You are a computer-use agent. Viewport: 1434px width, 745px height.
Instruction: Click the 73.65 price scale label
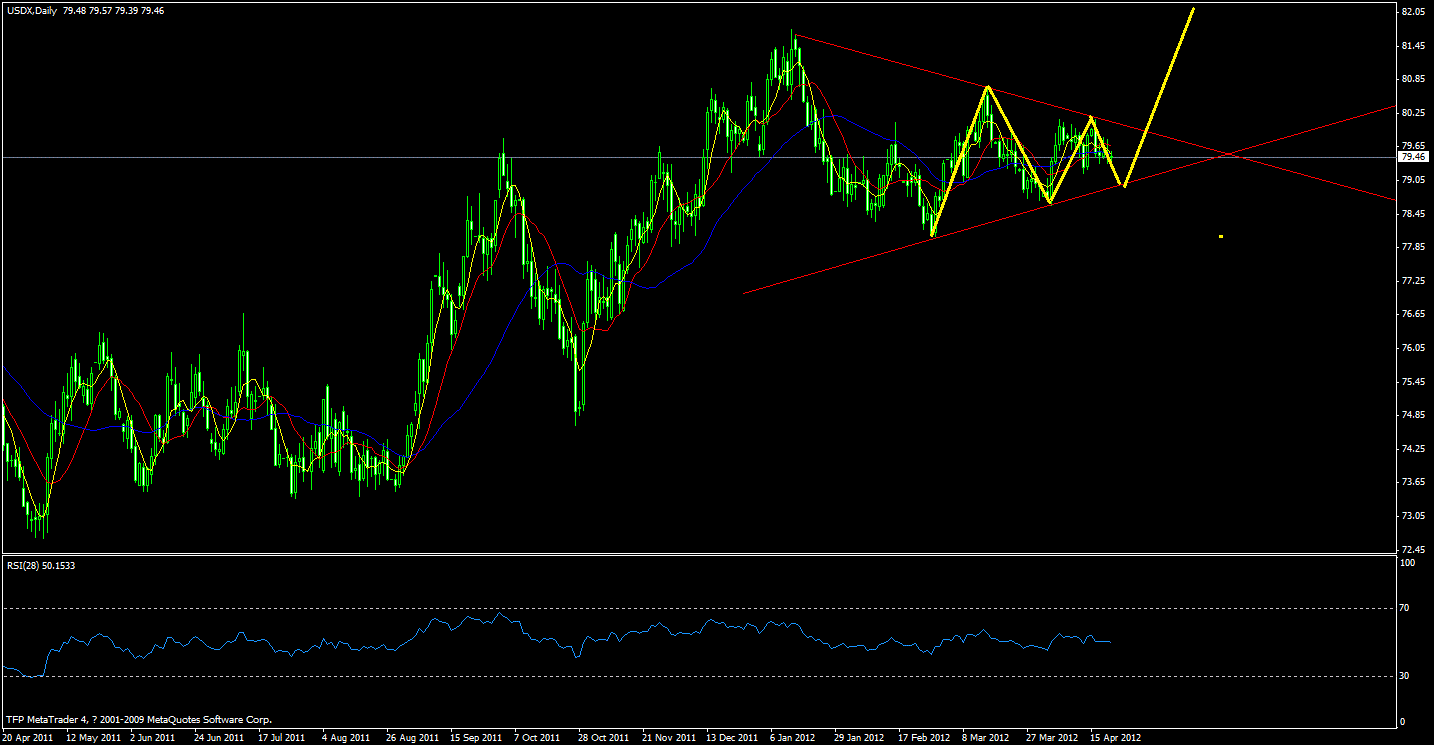click(1414, 482)
